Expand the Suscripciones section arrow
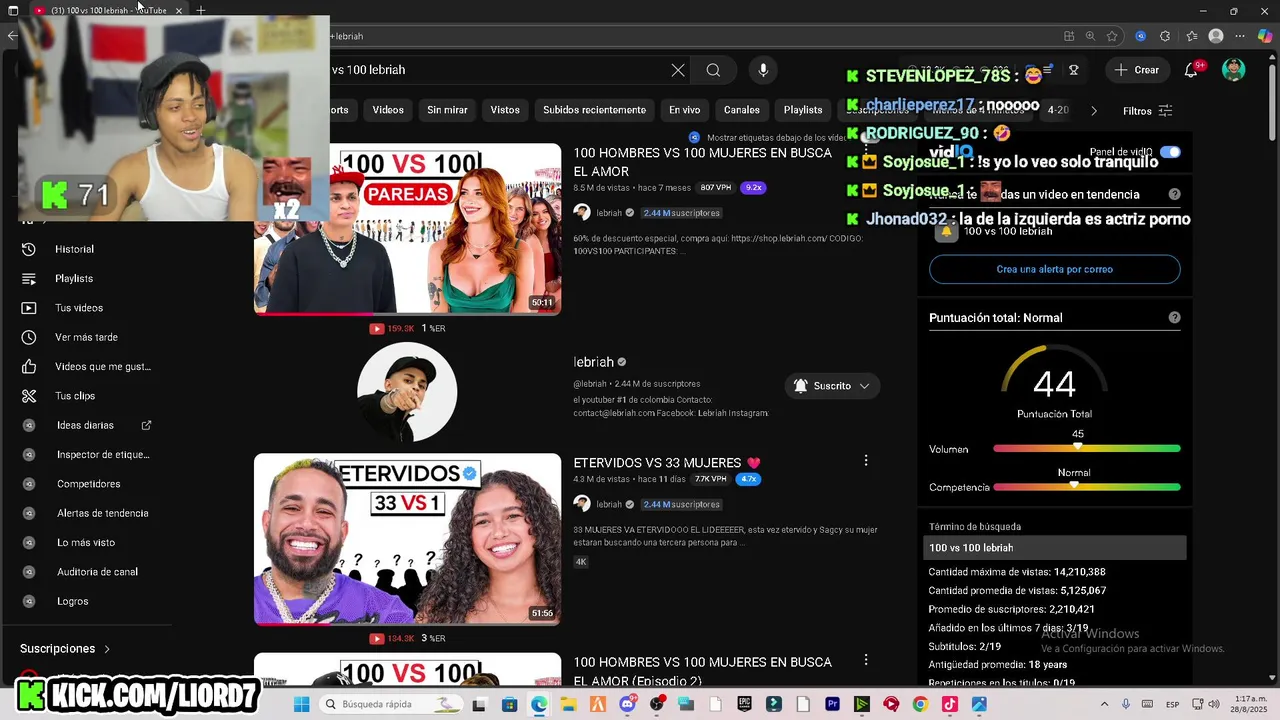 click(107, 649)
